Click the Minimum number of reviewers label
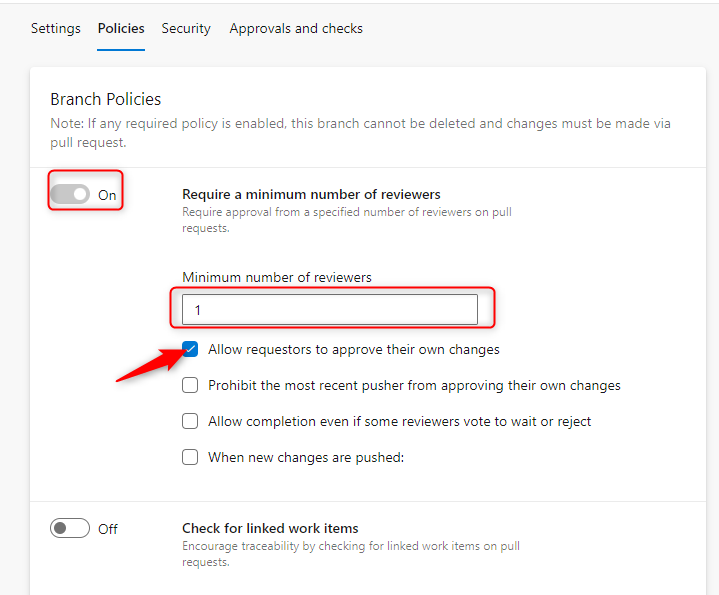The height and width of the screenshot is (595, 719). [277, 277]
